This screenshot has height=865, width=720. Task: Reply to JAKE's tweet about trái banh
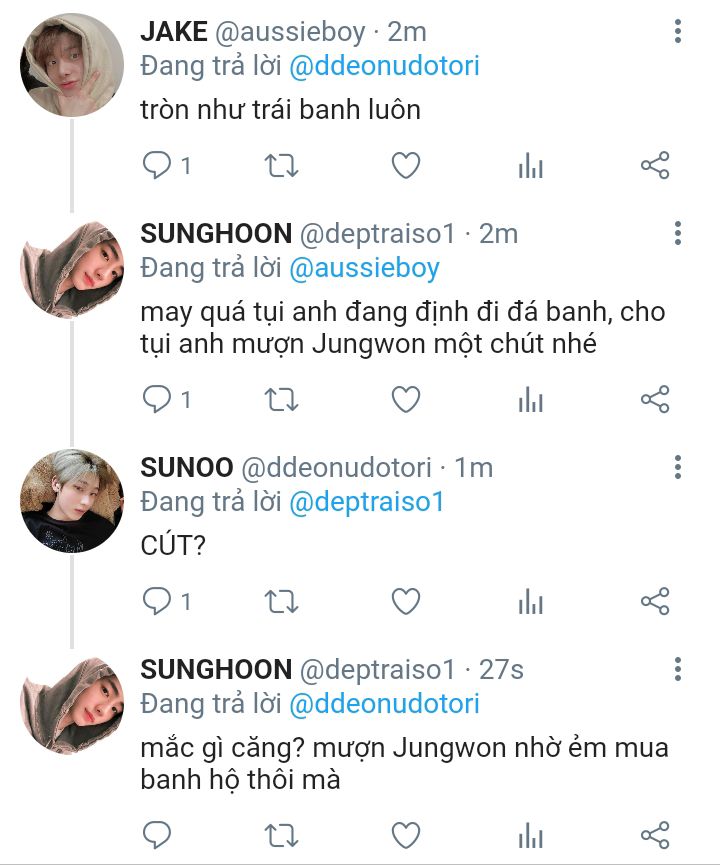[158, 166]
